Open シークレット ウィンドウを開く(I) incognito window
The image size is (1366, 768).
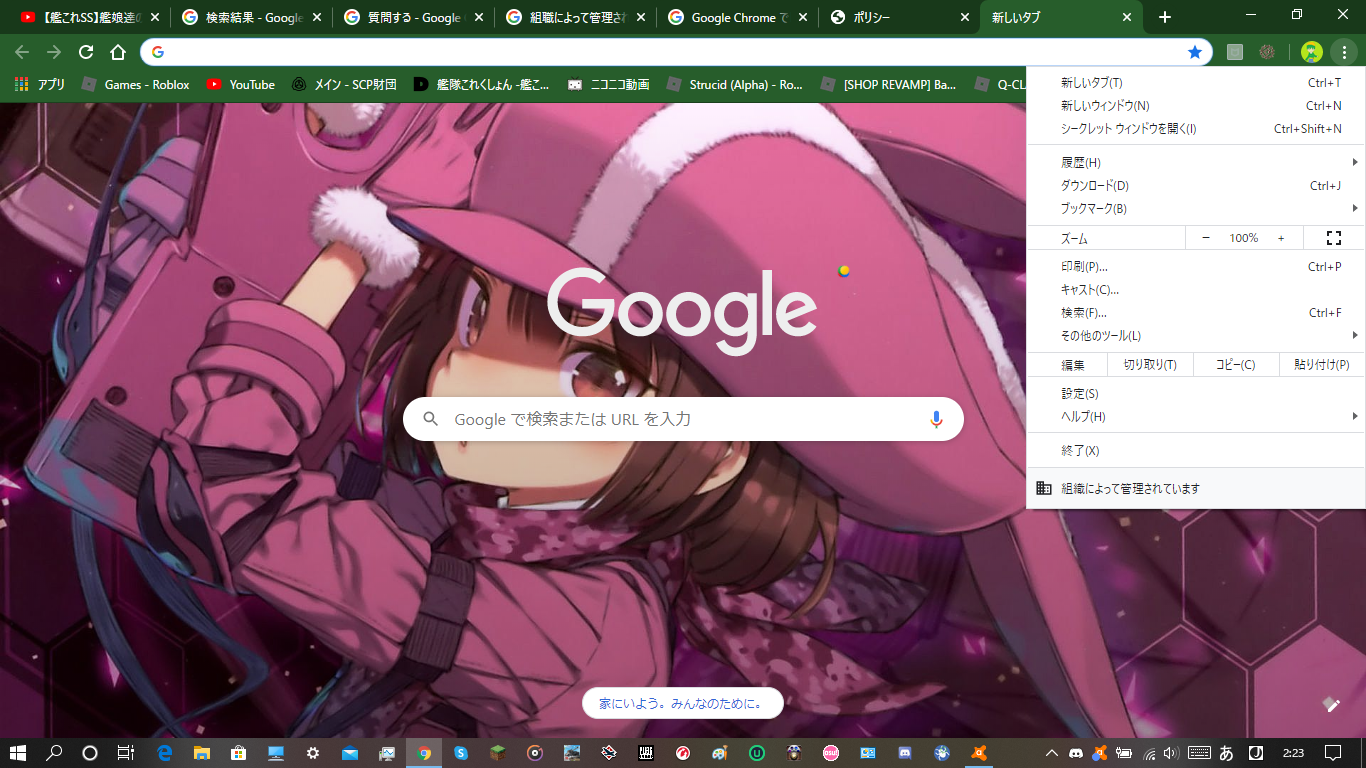(1196, 128)
